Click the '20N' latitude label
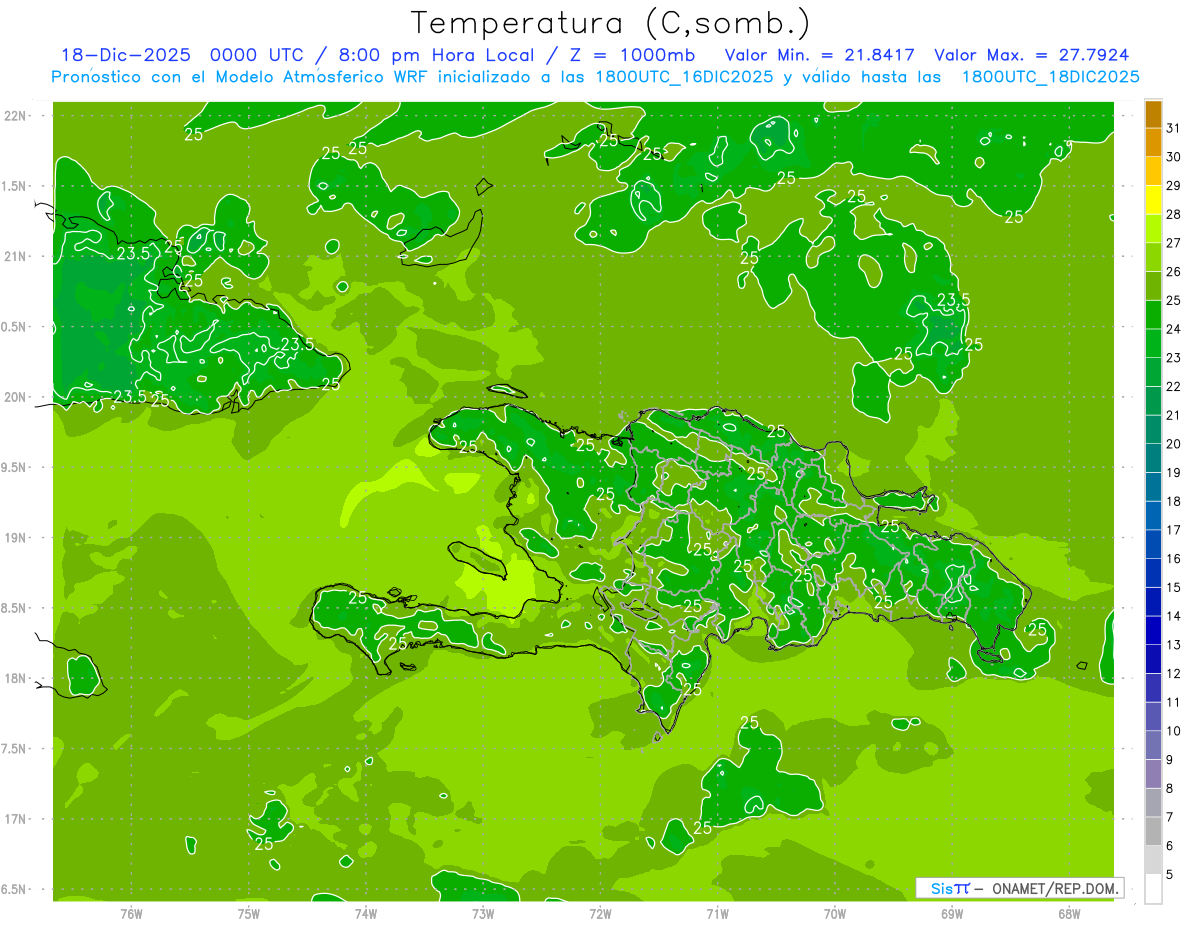 pyautogui.click(x=14, y=397)
